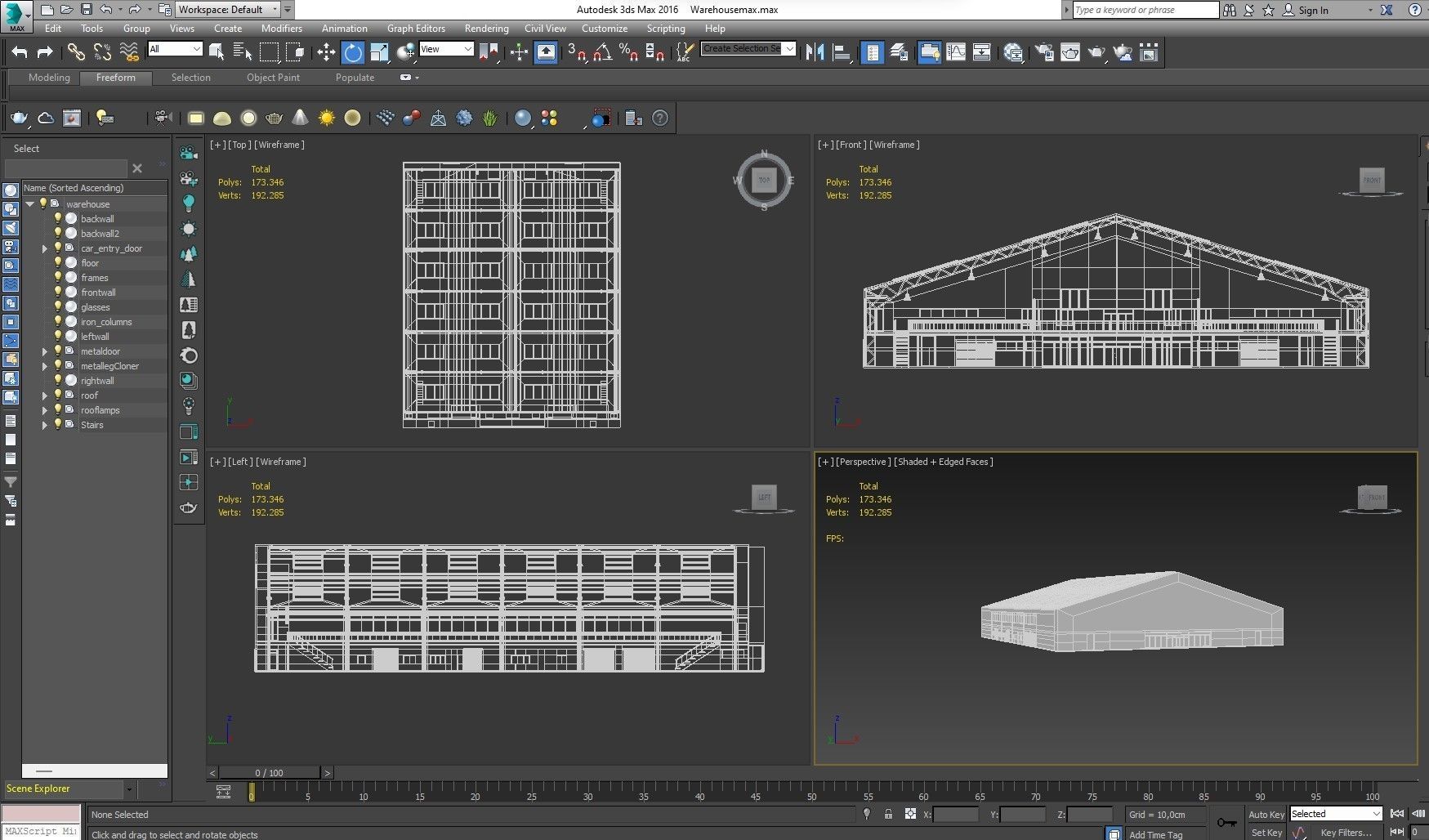
Task: Hide the floor object via lightbulb
Action: click(58, 262)
